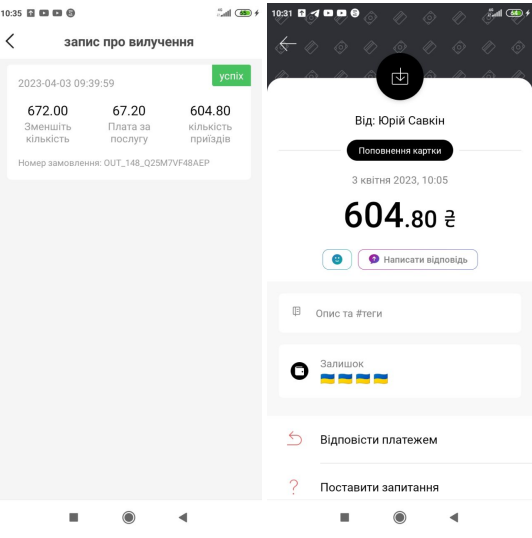Viewport: 532px width, 538px height.
Task: Tap the left arrow on dark header
Action: pyautogui.click(x=287, y=44)
